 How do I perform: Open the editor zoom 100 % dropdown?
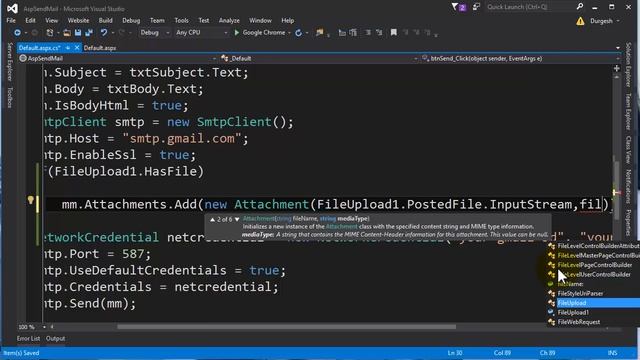click(32, 327)
